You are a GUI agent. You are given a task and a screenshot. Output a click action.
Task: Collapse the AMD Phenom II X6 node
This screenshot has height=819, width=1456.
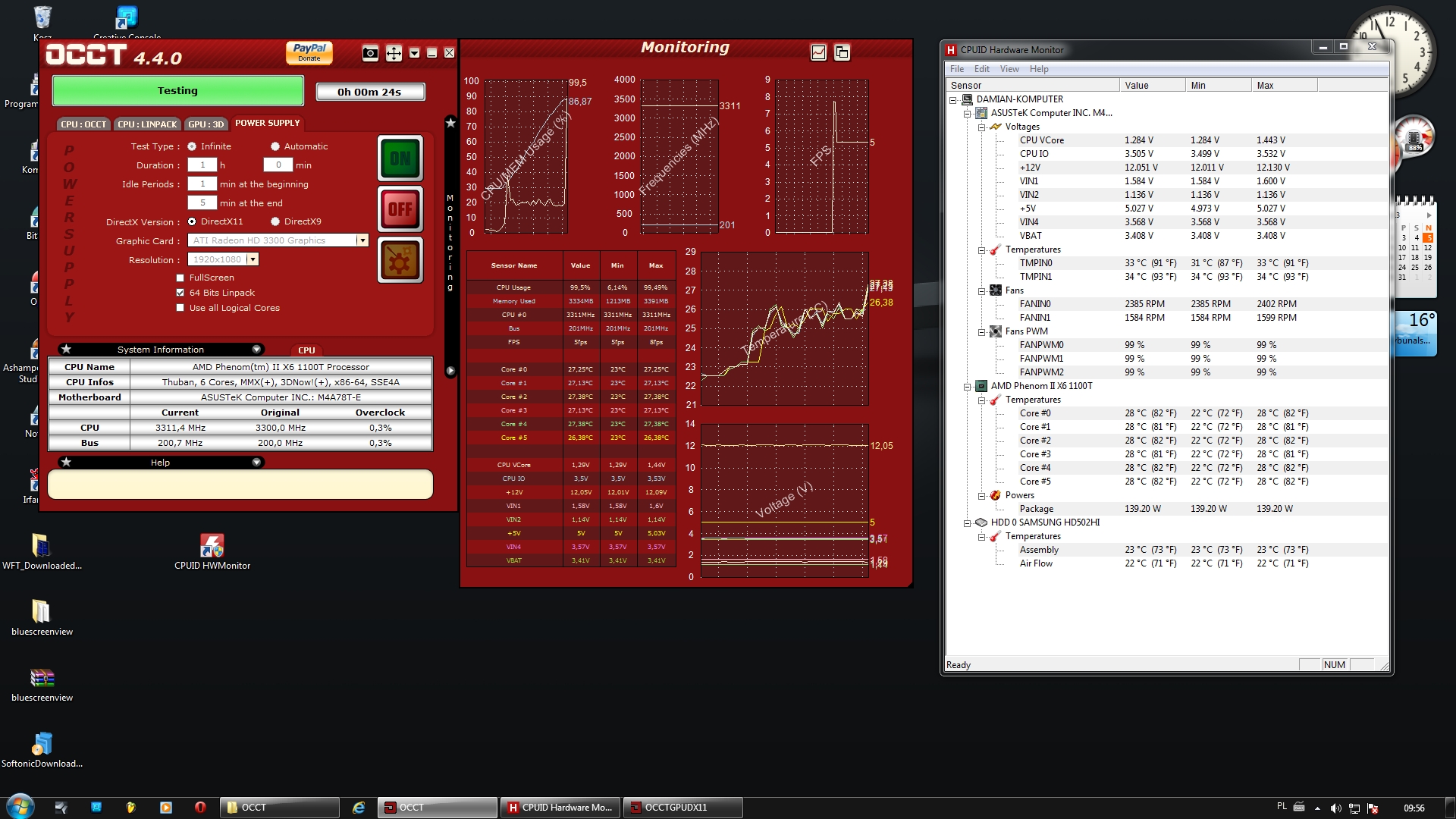(x=968, y=387)
